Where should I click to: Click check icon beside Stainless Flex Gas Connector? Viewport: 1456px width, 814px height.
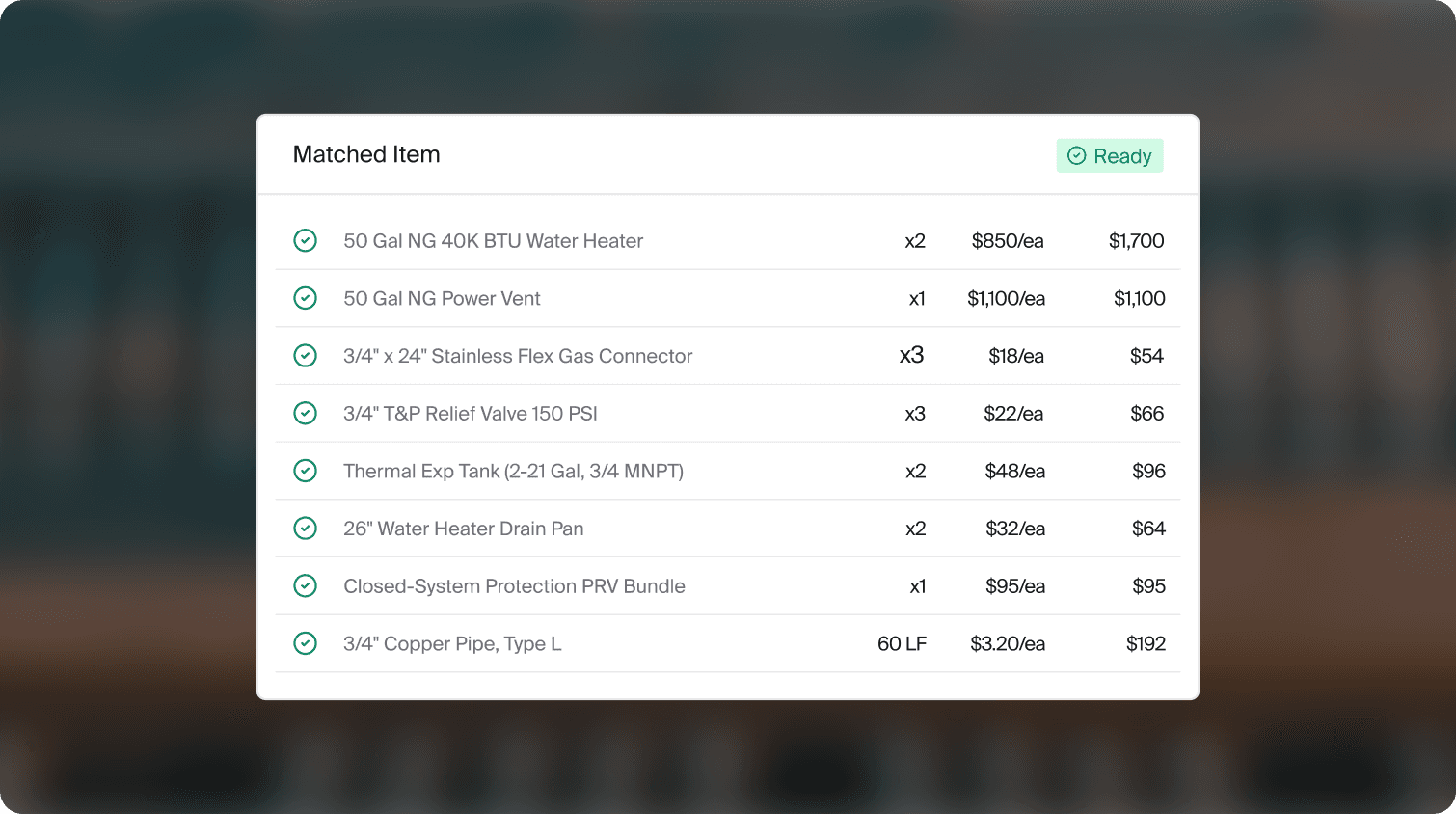[x=305, y=356]
